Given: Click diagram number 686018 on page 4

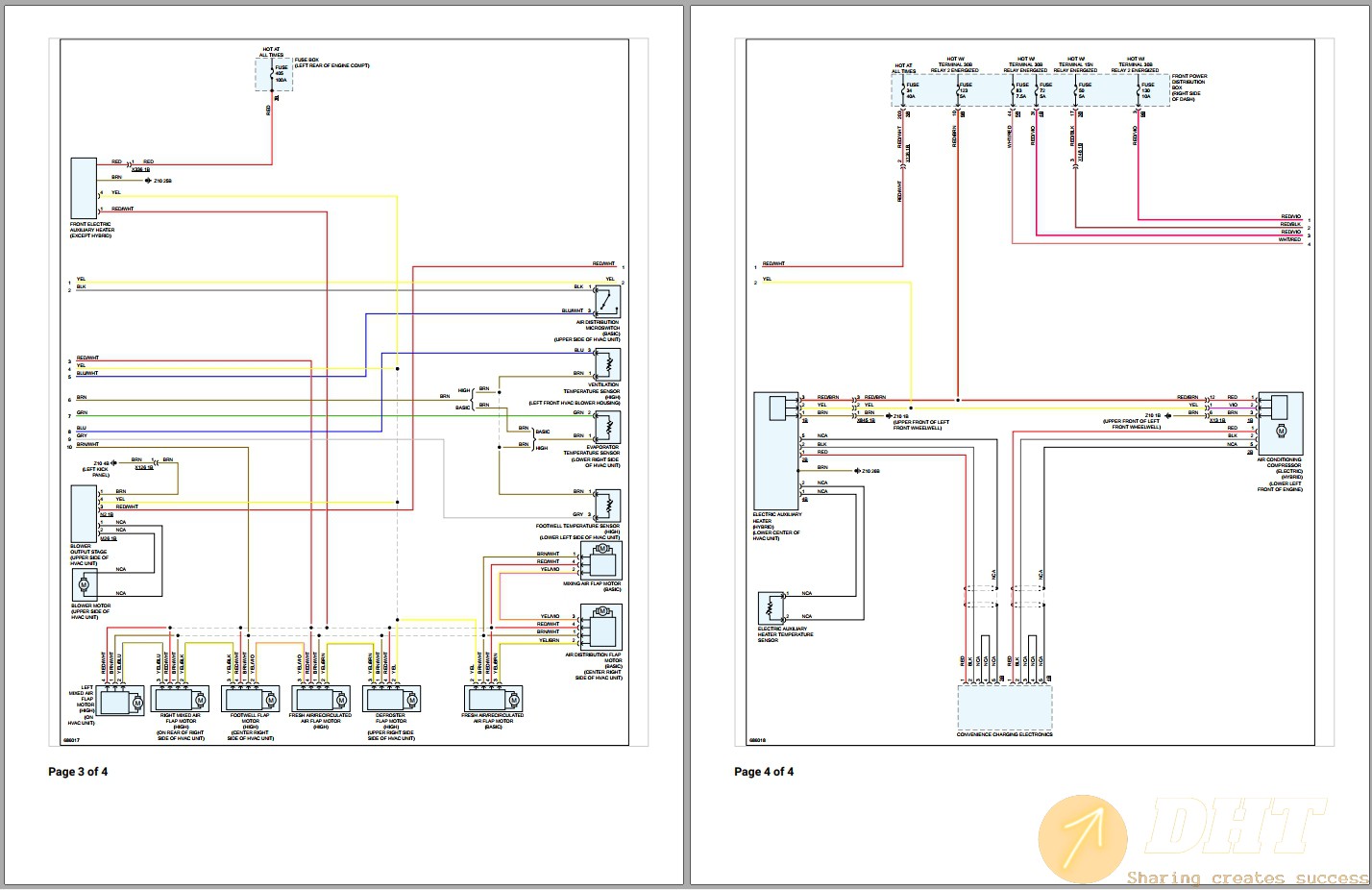Looking at the screenshot, I should tap(757, 741).
